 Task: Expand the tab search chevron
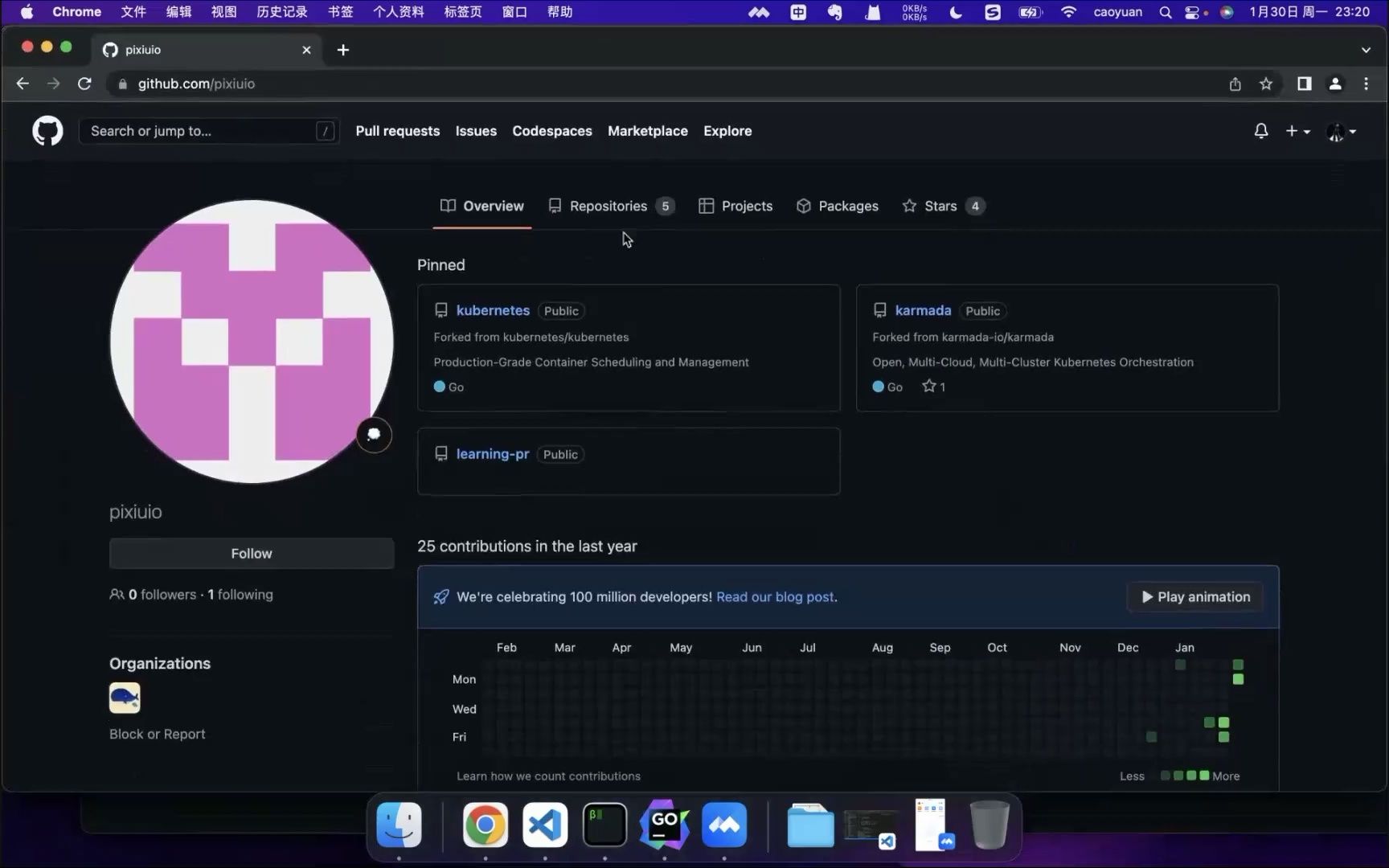(x=1366, y=50)
